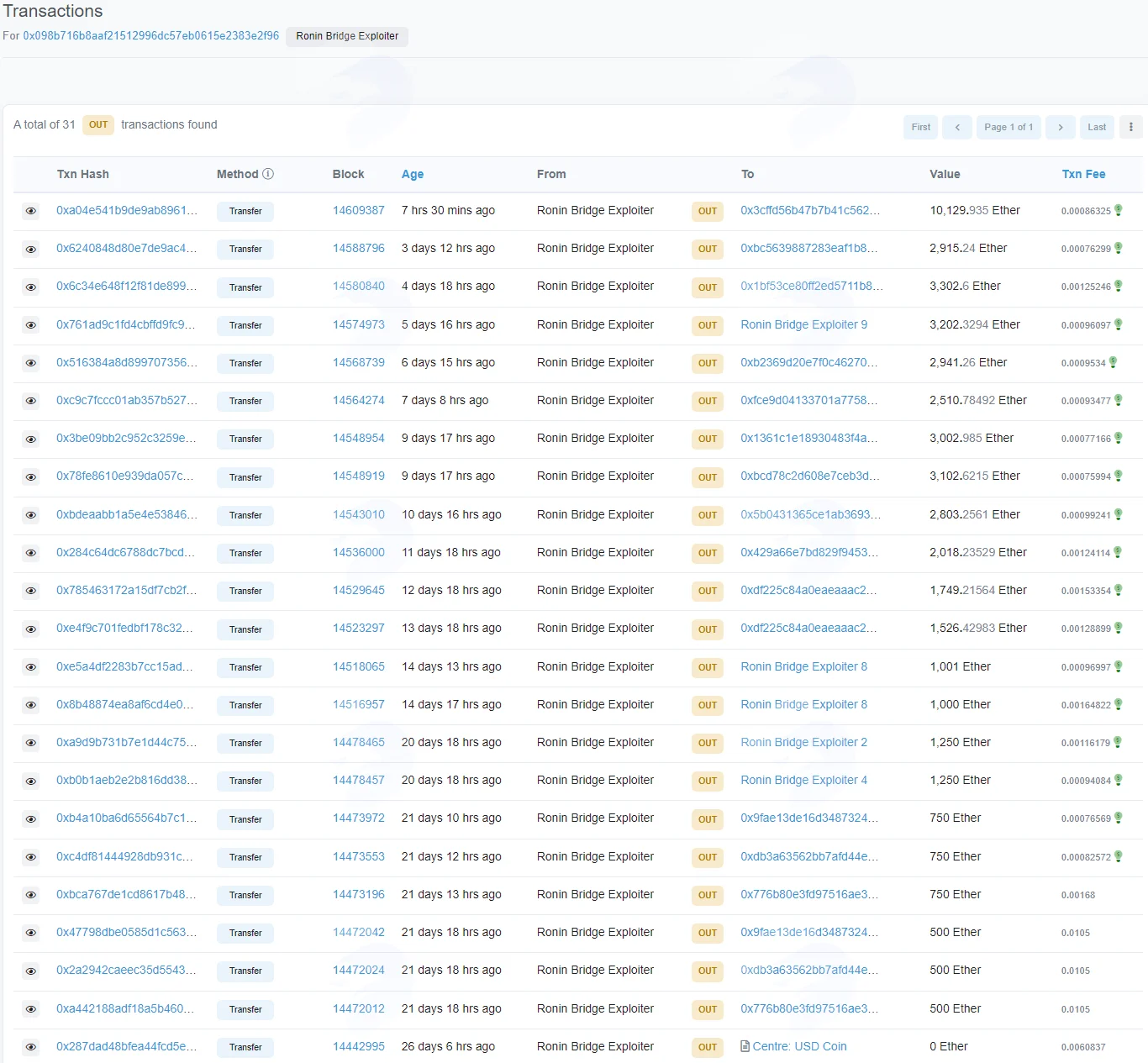
Task: Click the Page 1 of 1 indicator
Action: (x=1008, y=127)
